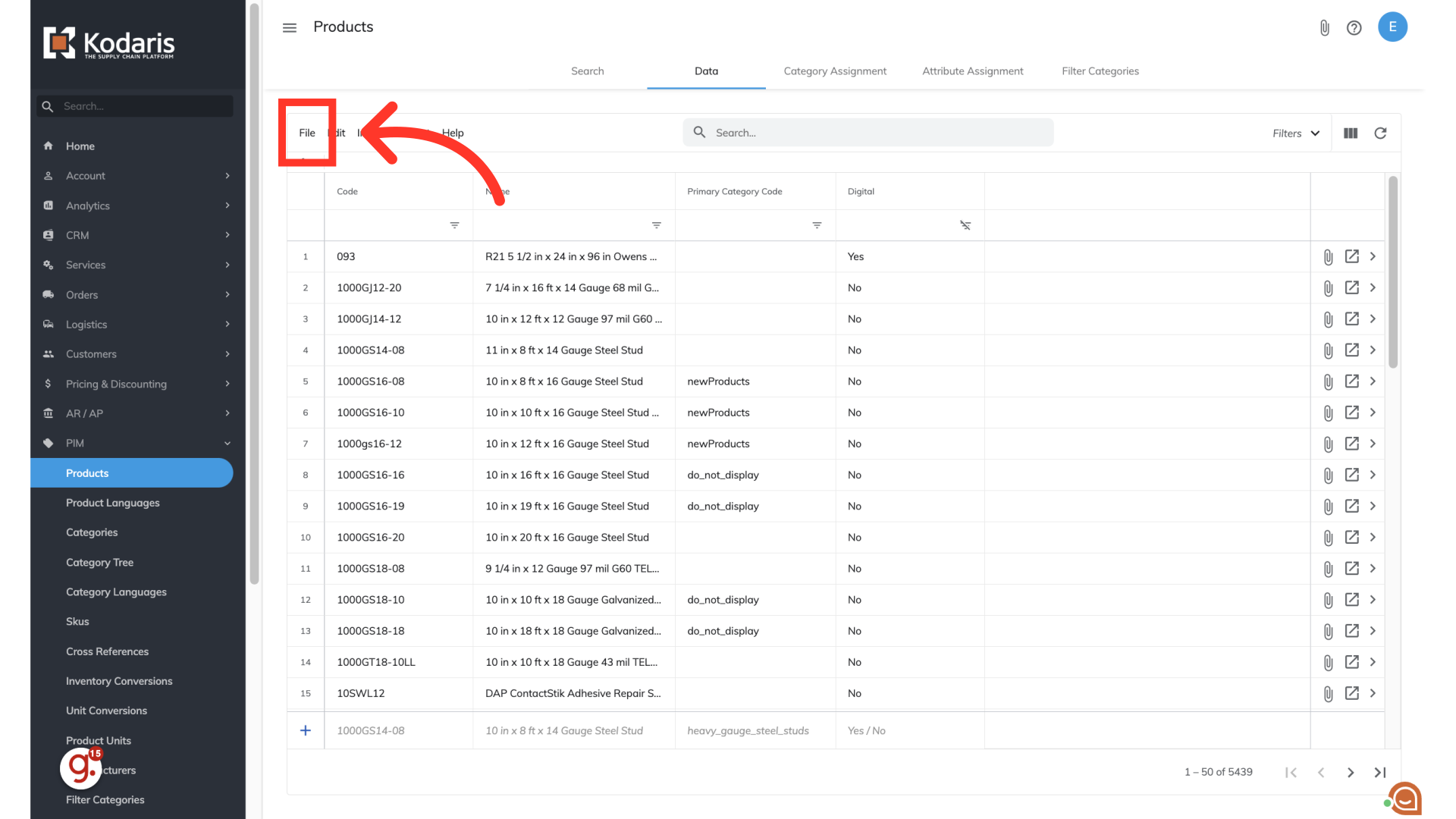Open row 1000GS16-08 in new window
The height and width of the screenshot is (819, 1456).
[1351, 381]
